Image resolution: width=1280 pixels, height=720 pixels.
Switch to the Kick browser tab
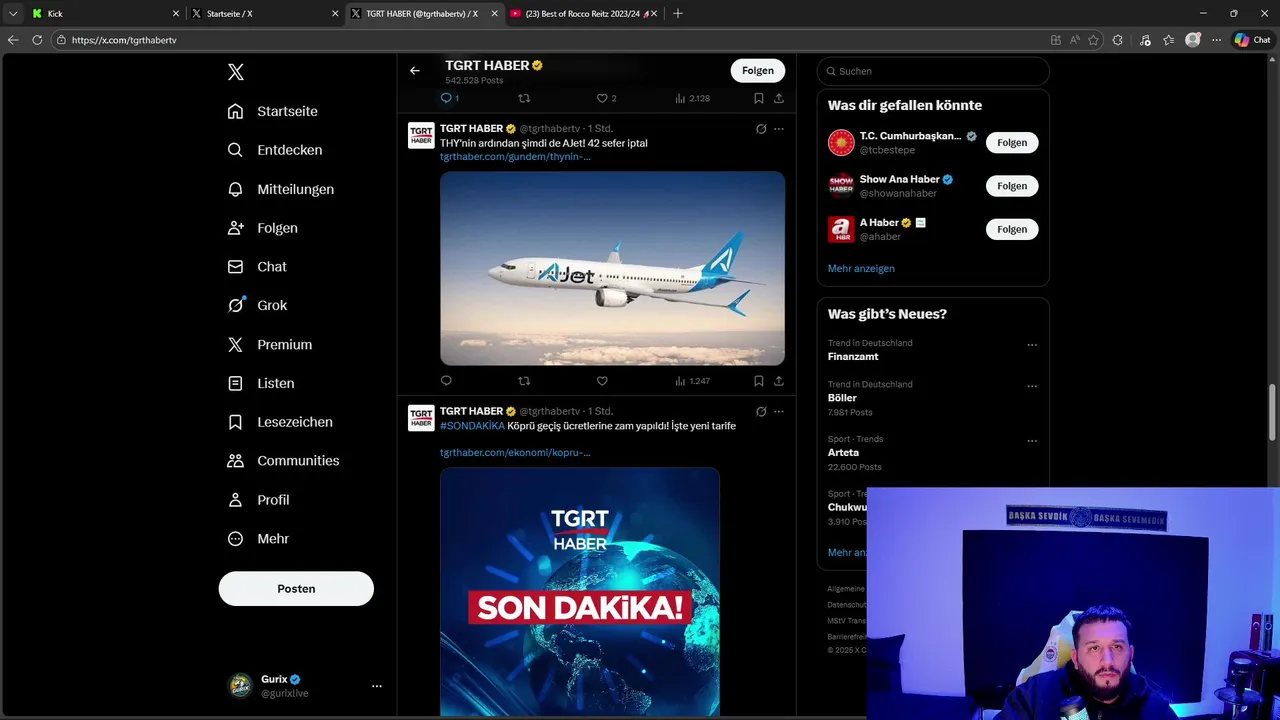[105, 14]
